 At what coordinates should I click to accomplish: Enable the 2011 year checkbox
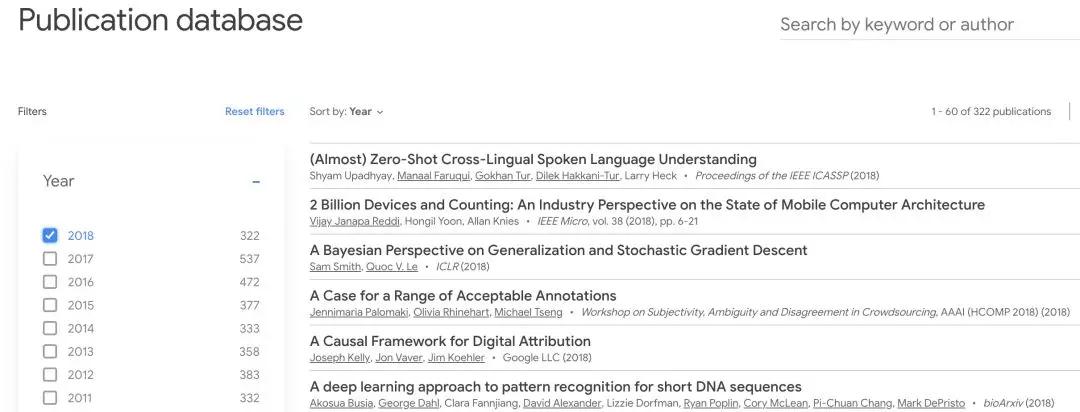(50, 398)
